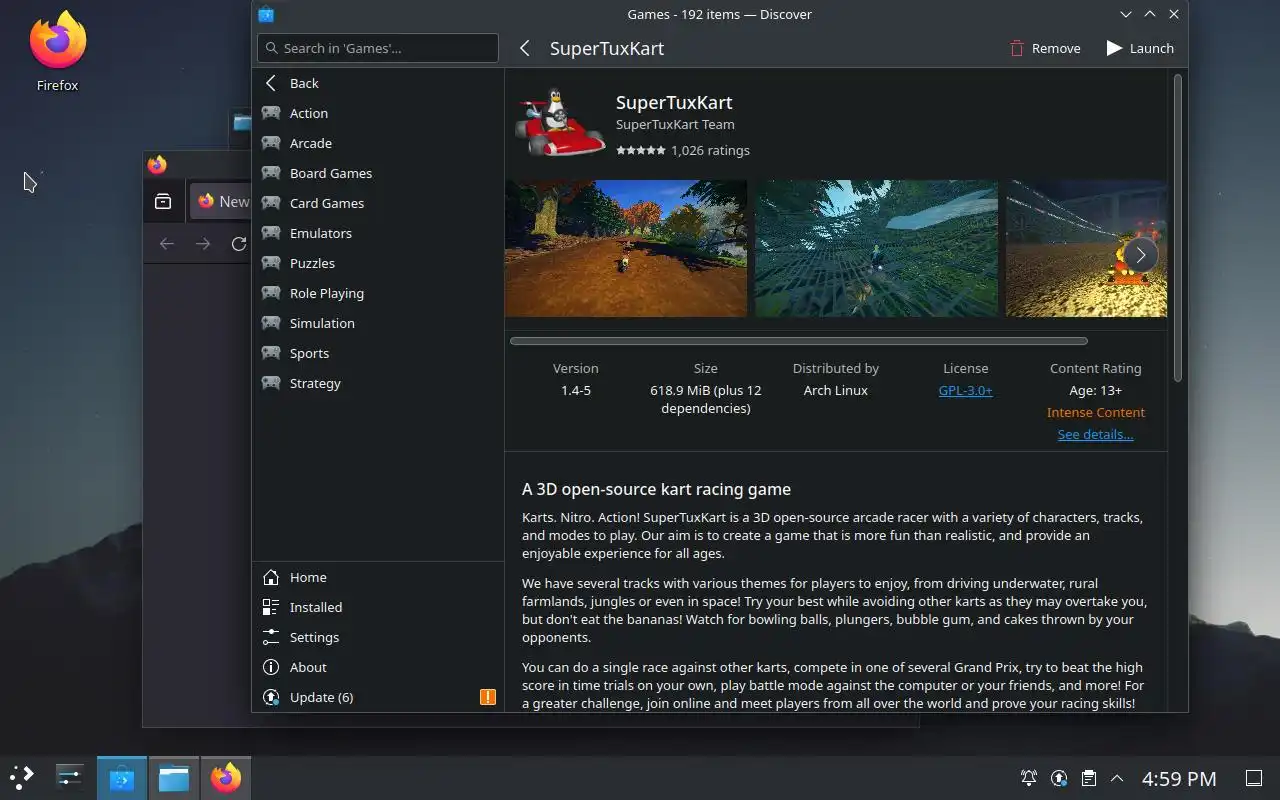Browse the Emulators category
This screenshot has height=800, width=1280.
click(x=378, y=233)
